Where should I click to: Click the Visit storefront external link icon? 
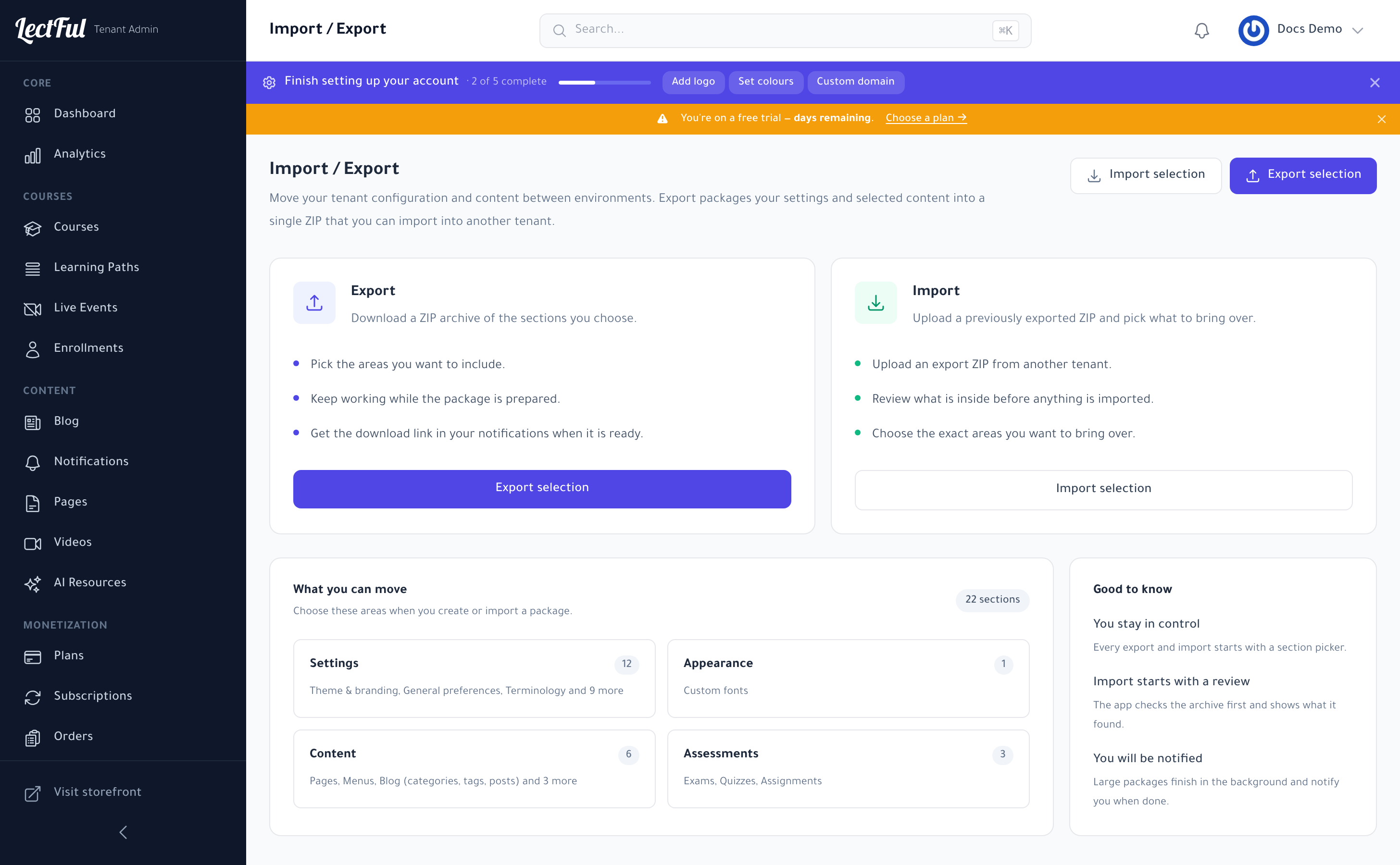coord(33,793)
